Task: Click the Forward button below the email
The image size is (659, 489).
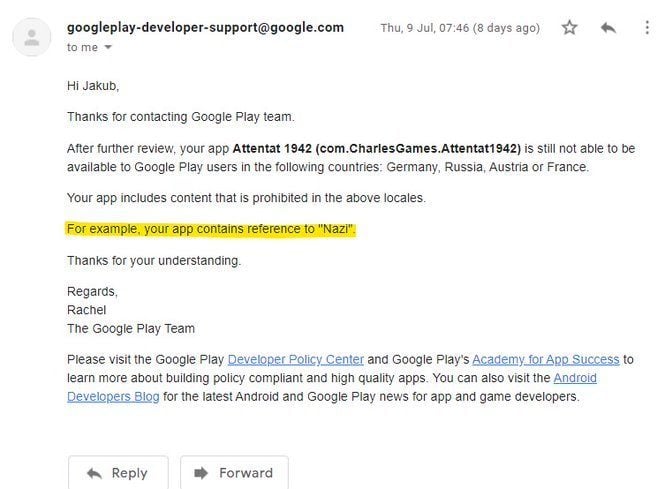Action: (234, 473)
